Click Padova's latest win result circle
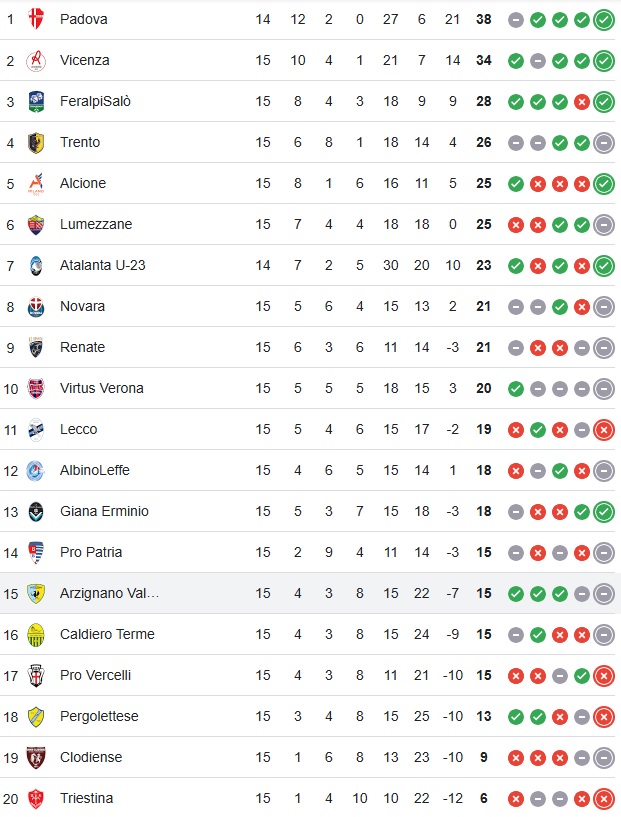This screenshot has height=817, width=621. 604,20
